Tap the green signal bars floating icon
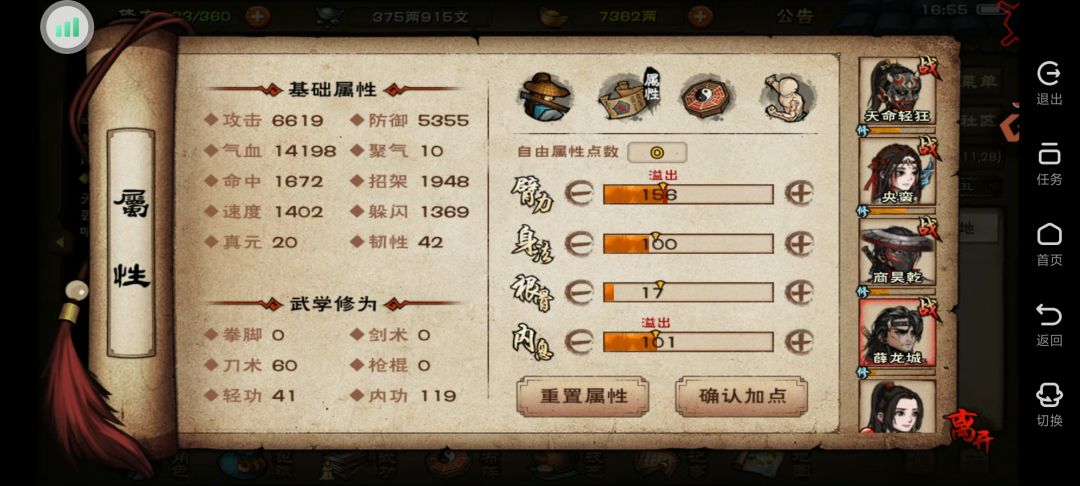 67,27
